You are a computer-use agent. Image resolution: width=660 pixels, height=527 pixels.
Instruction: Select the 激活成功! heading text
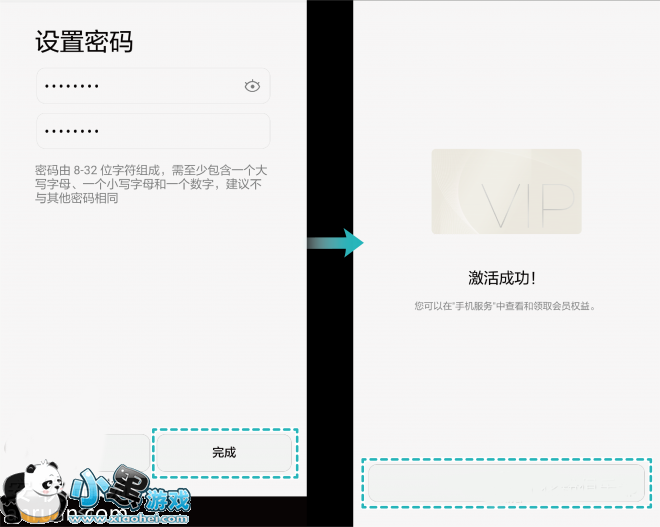pyautogui.click(x=502, y=278)
